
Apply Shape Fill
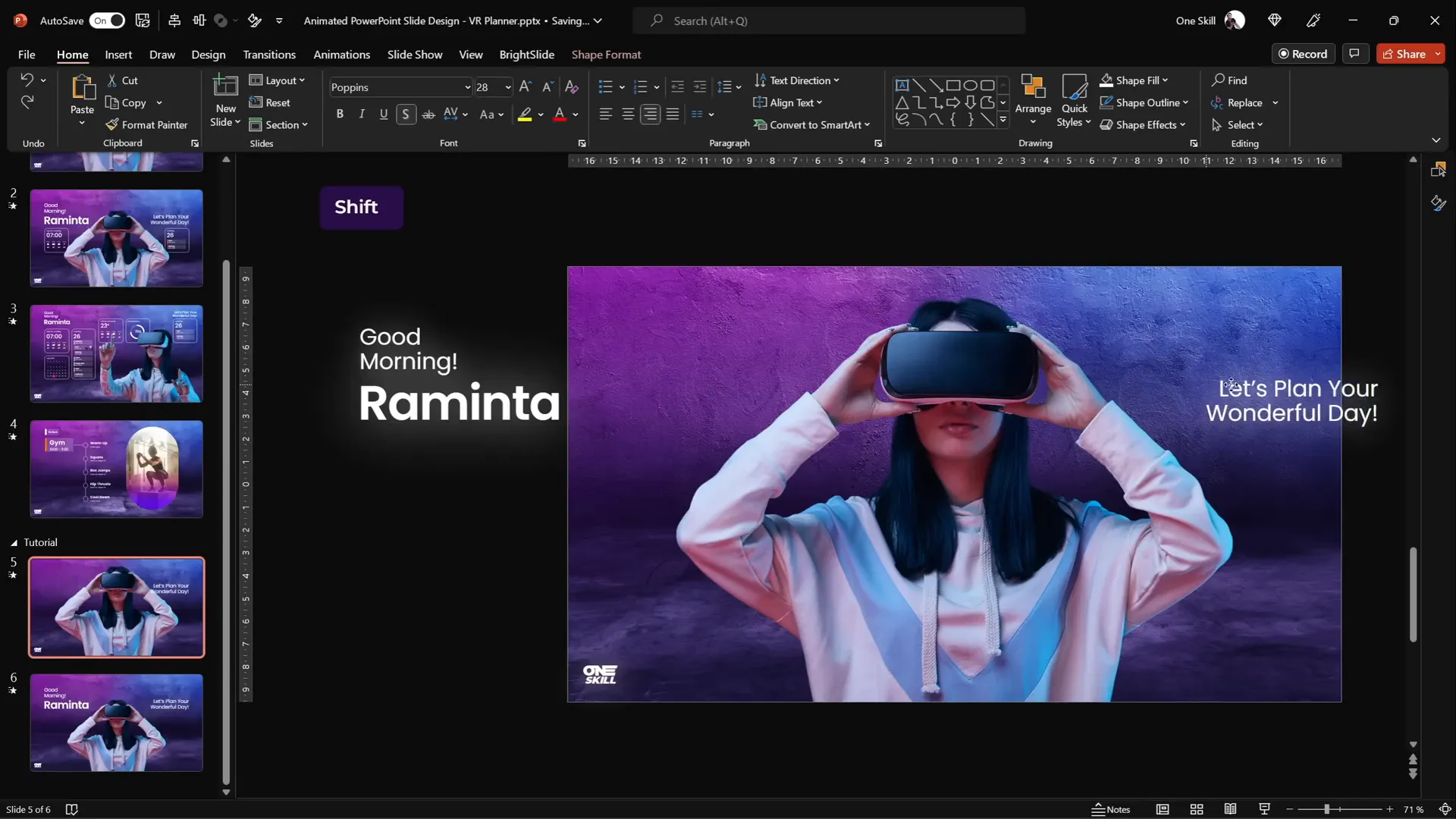click(x=1134, y=80)
